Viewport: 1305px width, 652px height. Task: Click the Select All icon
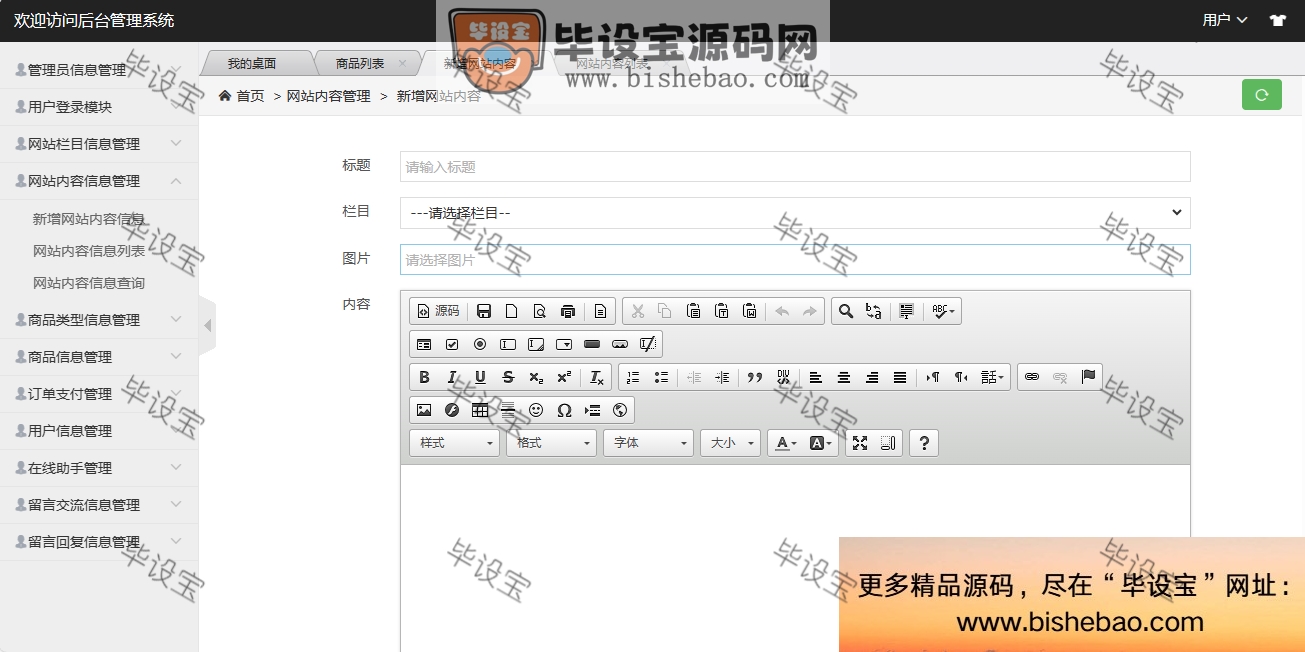coord(906,311)
